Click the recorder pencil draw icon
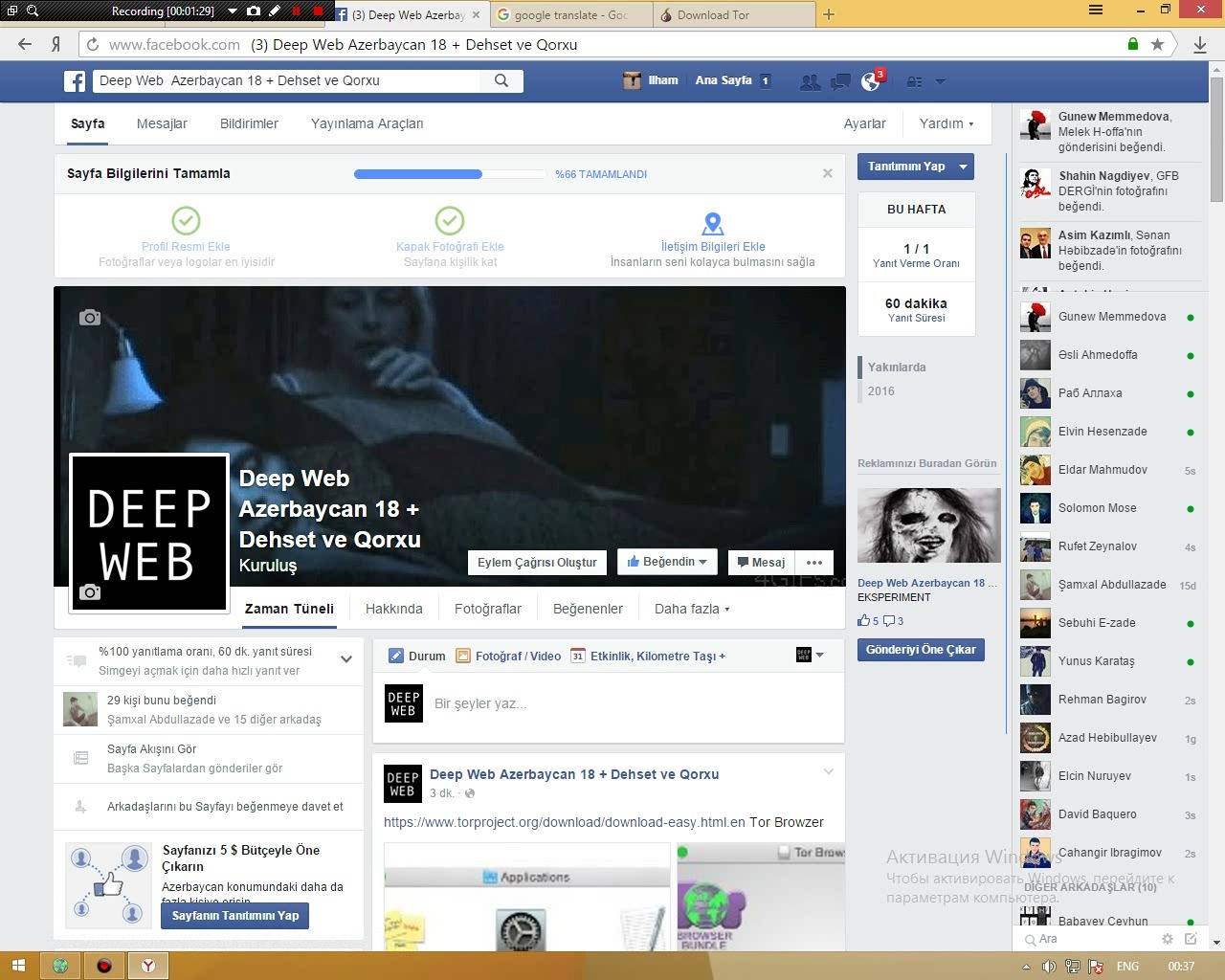The image size is (1225, 980). tap(275, 11)
